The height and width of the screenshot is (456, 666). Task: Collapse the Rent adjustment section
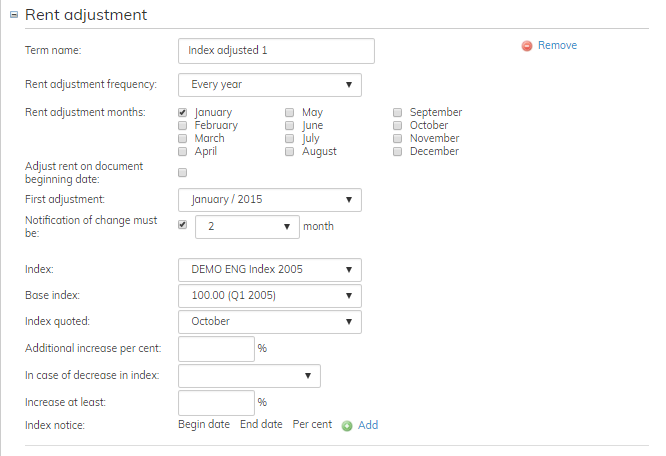[14, 15]
